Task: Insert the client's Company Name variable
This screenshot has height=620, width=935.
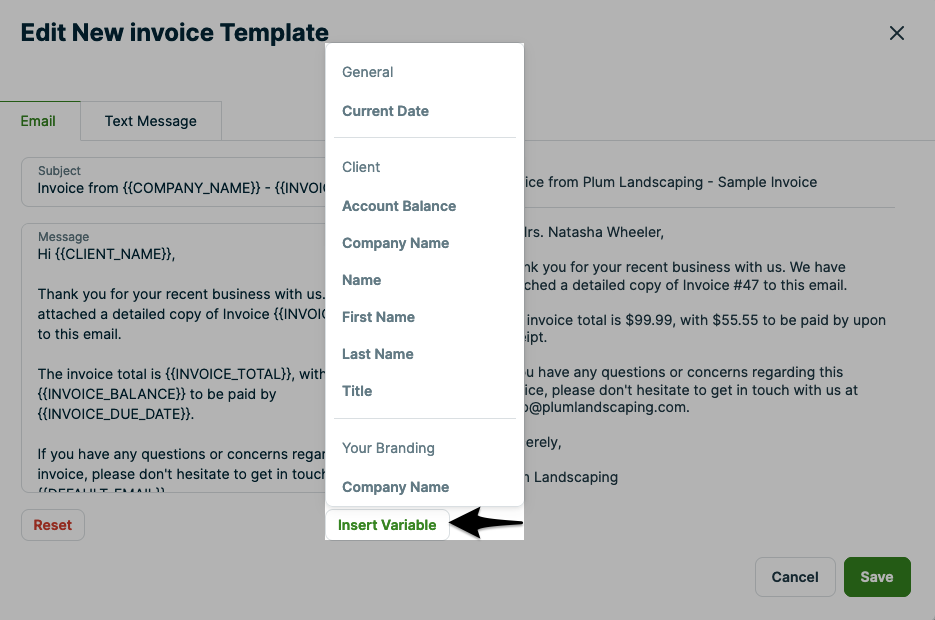Action: pyautogui.click(x=395, y=243)
